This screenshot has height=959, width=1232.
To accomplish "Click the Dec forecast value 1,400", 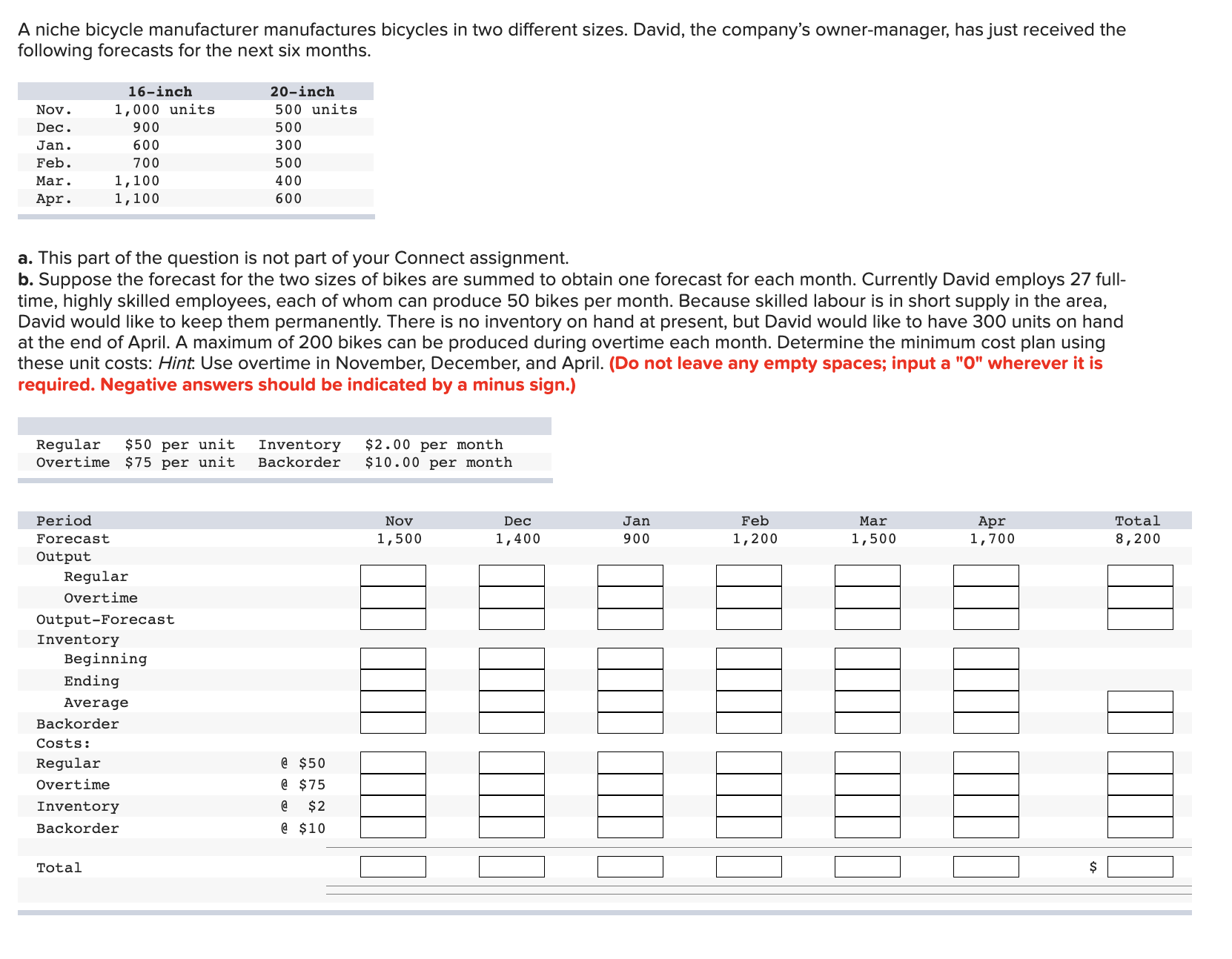I will click(x=517, y=539).
